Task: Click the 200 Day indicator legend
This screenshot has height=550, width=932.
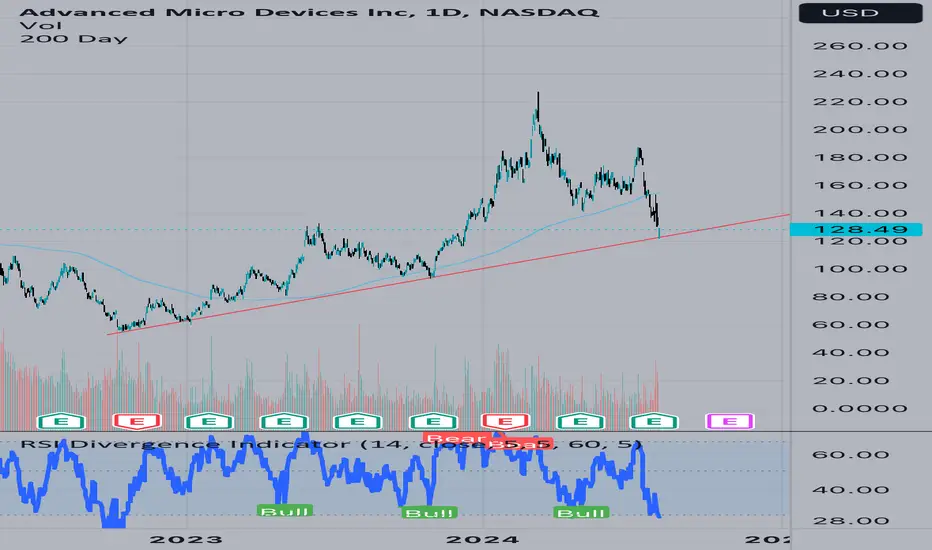Action: [74, 39]
